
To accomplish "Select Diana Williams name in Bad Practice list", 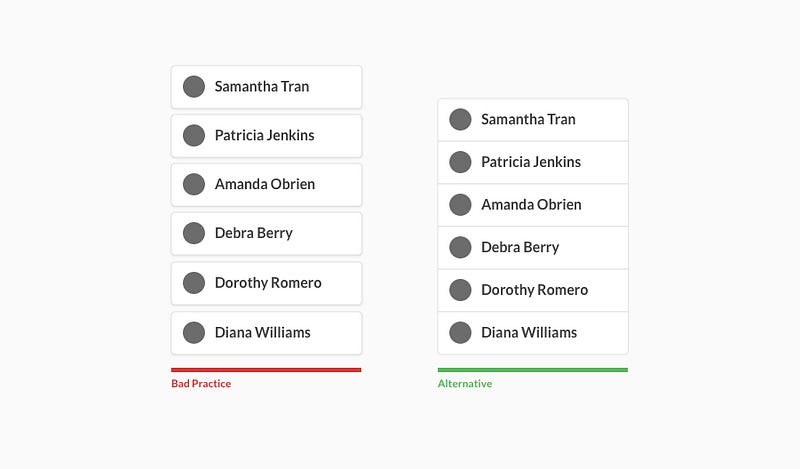I will 263,332.
